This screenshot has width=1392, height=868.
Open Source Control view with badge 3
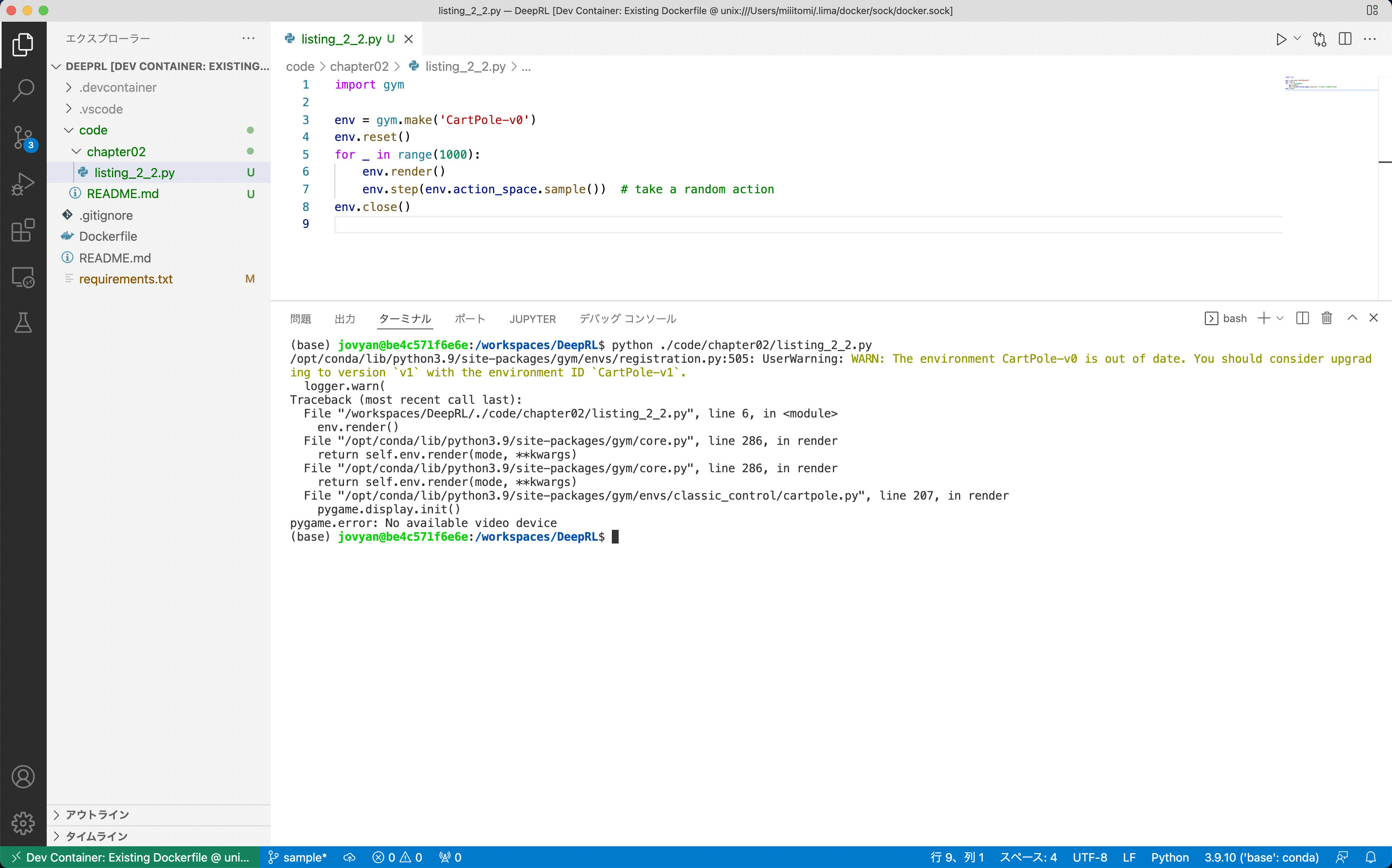pos(23,138)
